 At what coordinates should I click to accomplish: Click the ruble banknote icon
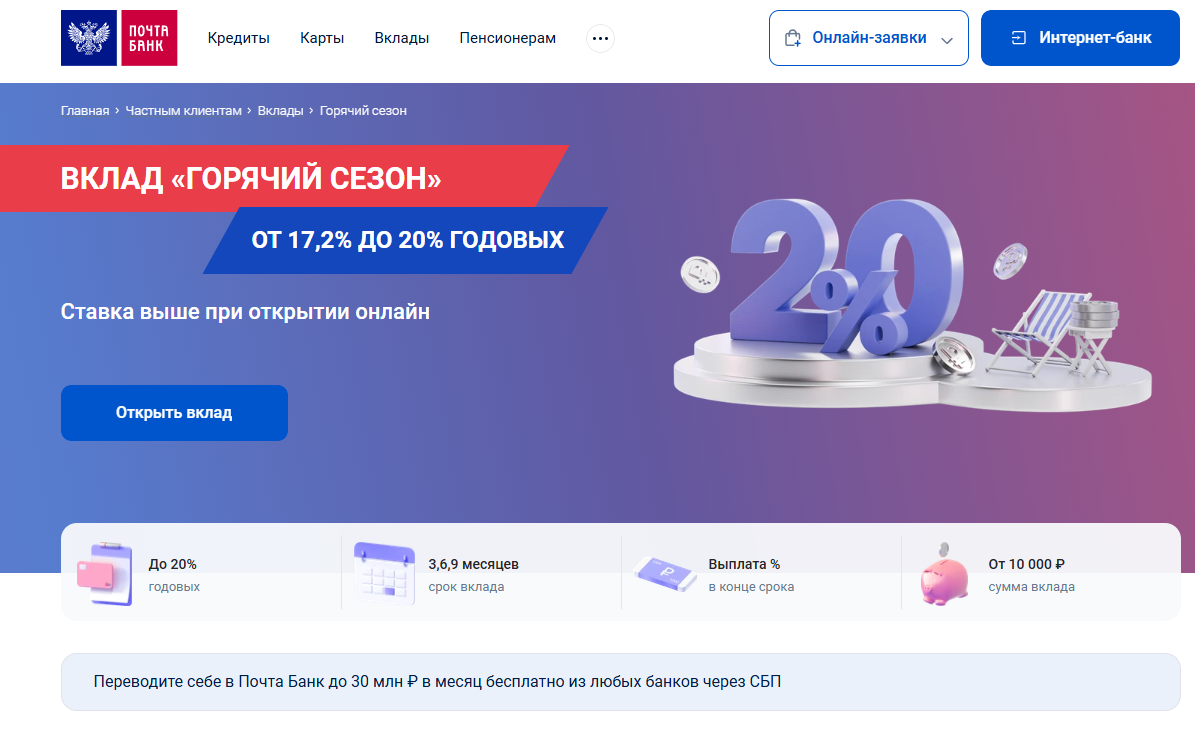pos(665,574)
